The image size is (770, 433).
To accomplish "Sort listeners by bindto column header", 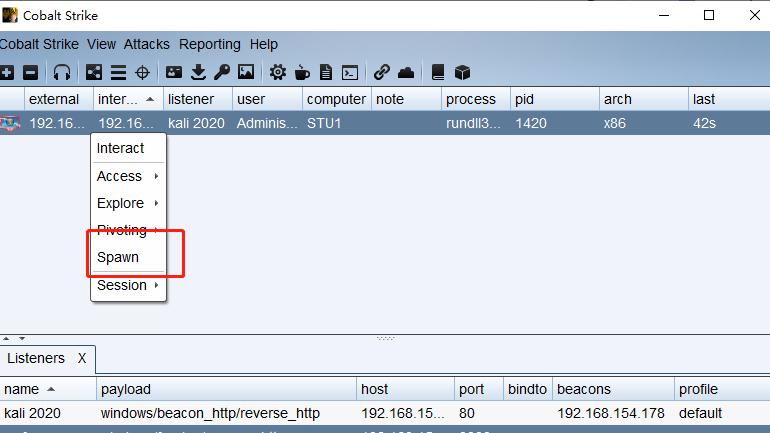I will 528,389.
